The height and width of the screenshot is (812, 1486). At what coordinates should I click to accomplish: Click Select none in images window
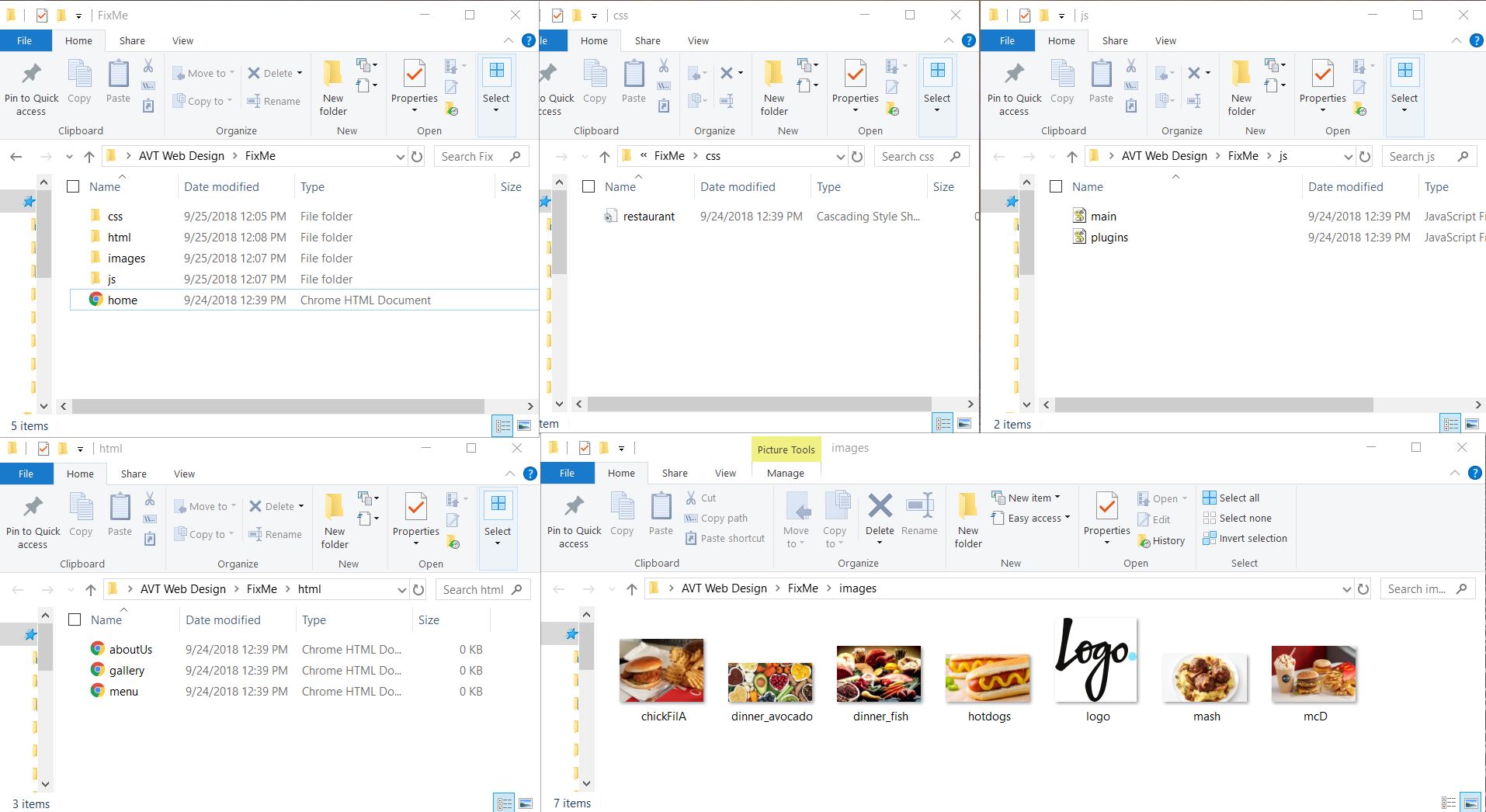1238,518
